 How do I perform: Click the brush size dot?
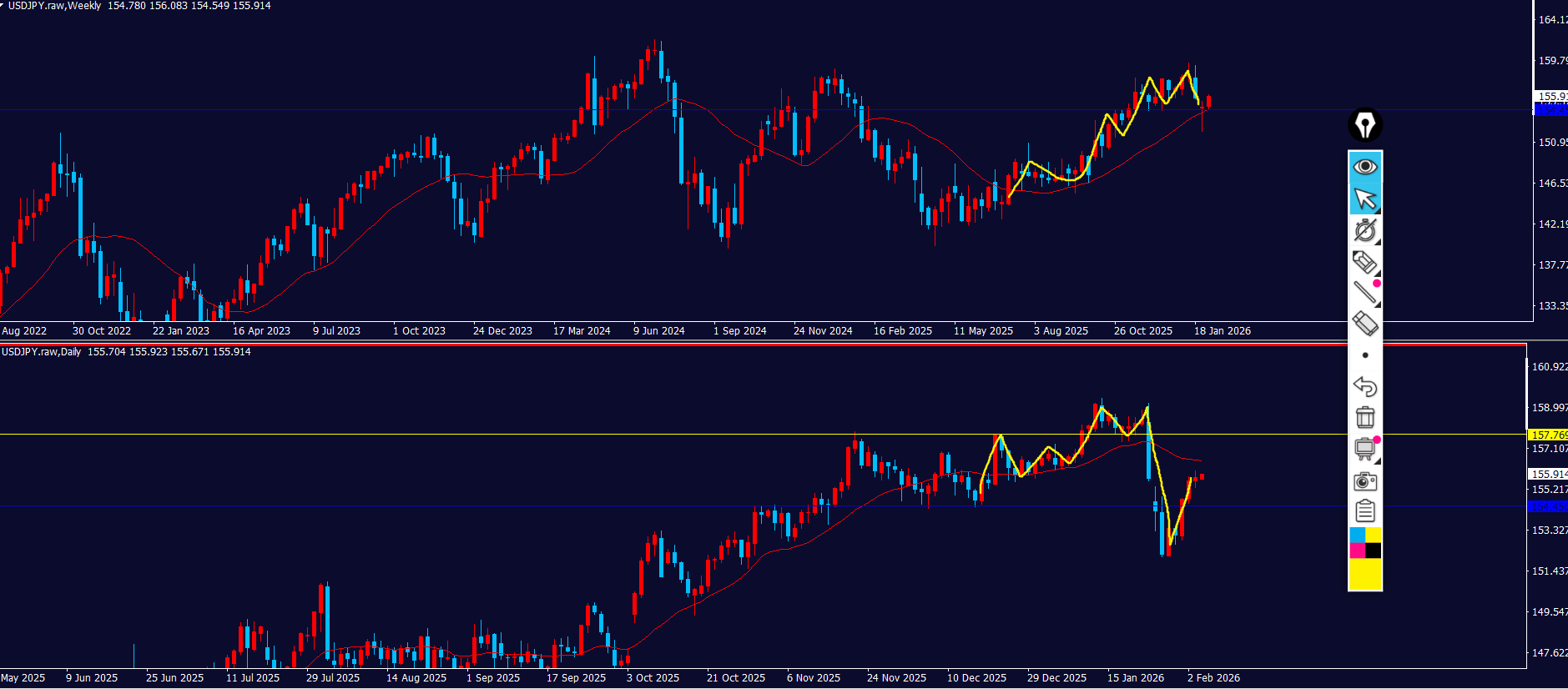coord(1365,355)
